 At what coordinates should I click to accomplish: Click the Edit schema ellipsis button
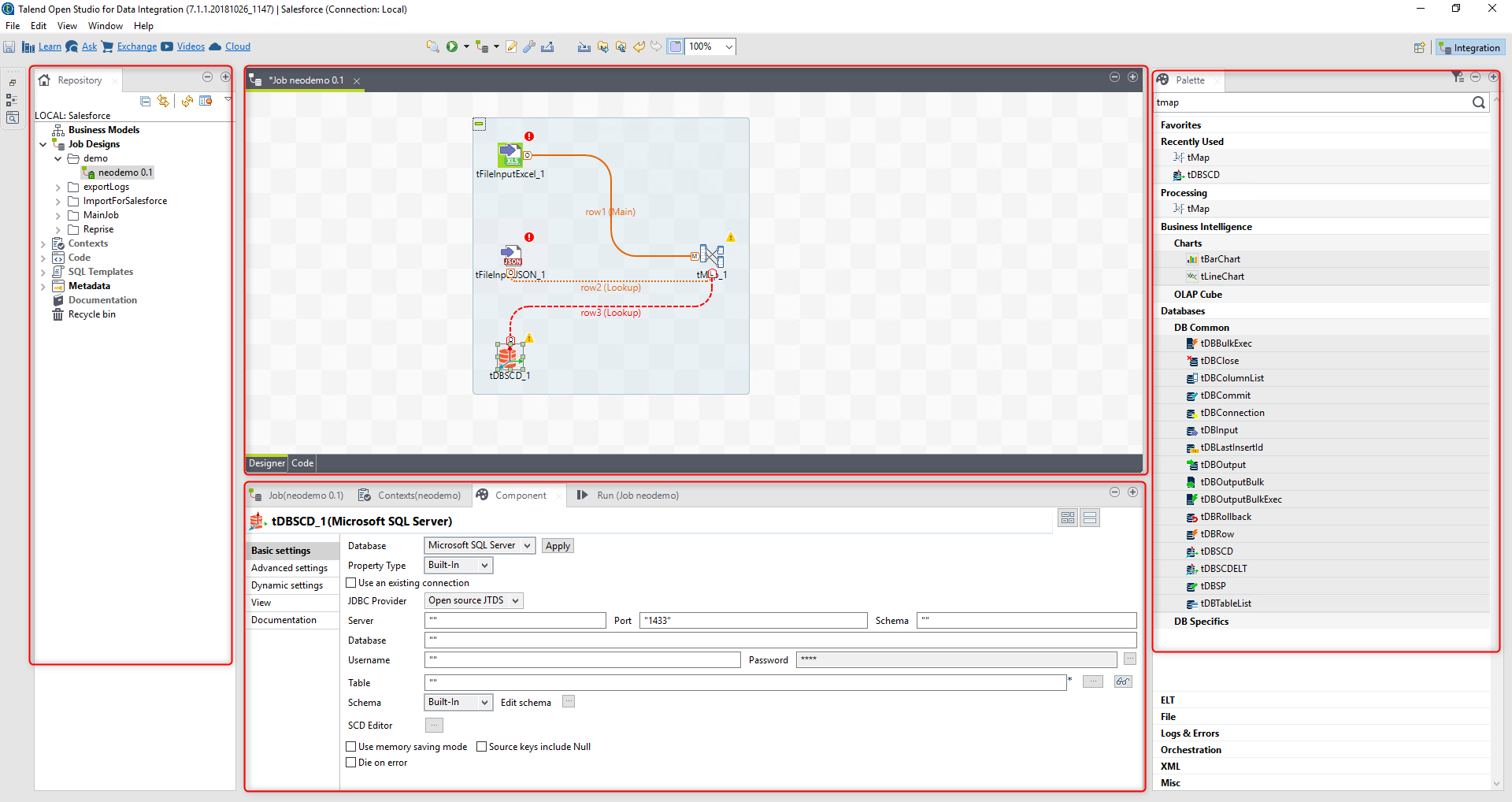(x=569, y=702)
